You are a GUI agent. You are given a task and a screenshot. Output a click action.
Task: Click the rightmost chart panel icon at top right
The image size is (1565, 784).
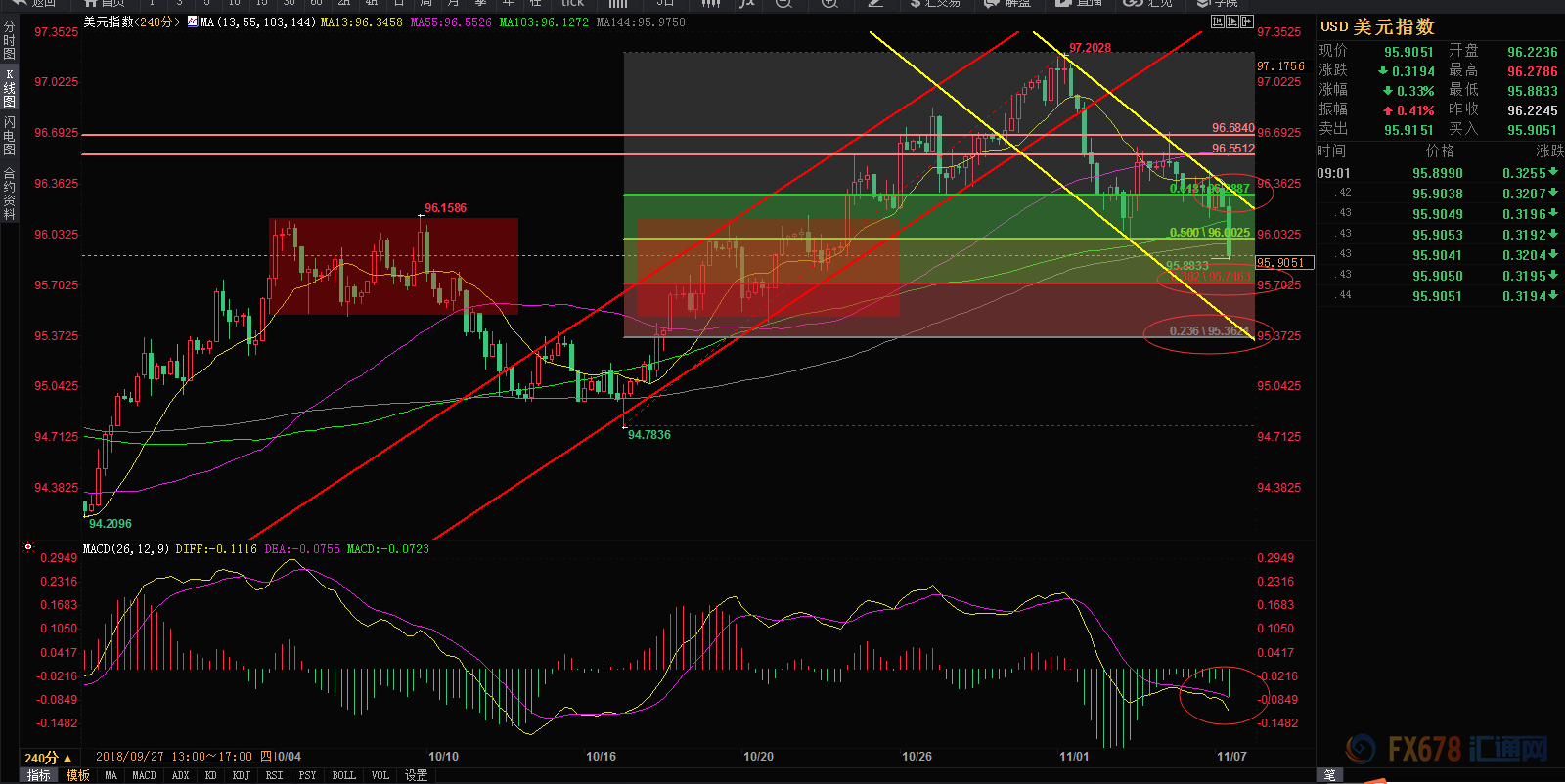coord(1246,22)
